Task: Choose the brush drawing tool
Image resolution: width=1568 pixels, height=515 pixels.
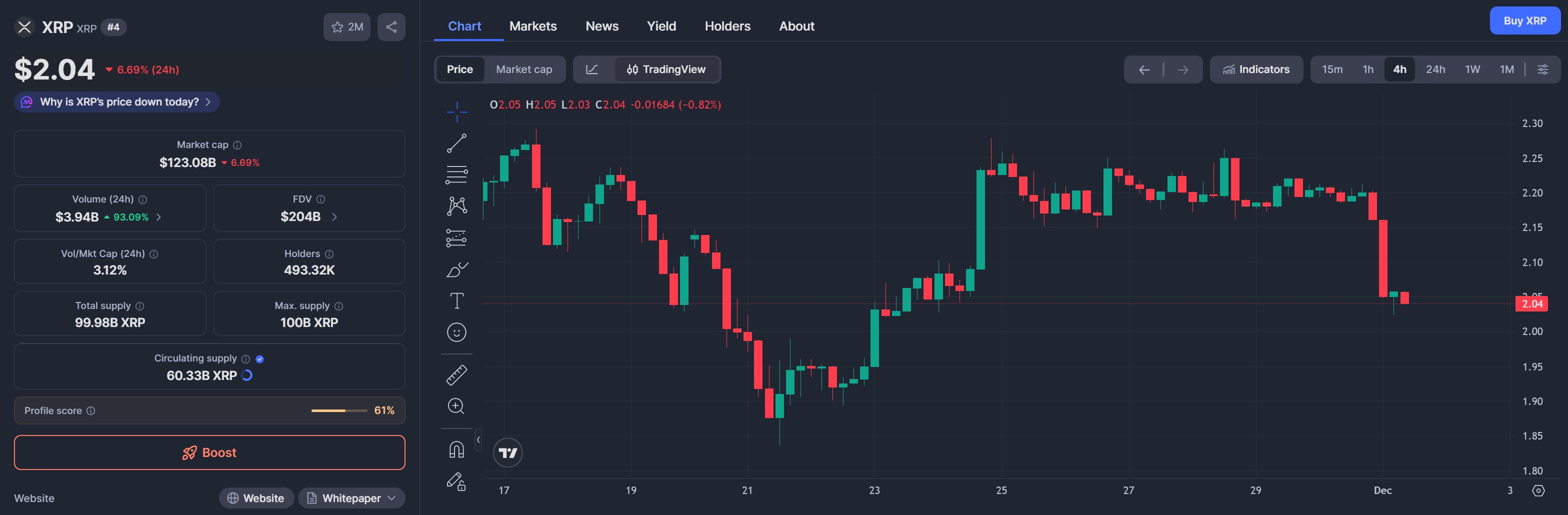Action: 456,269
